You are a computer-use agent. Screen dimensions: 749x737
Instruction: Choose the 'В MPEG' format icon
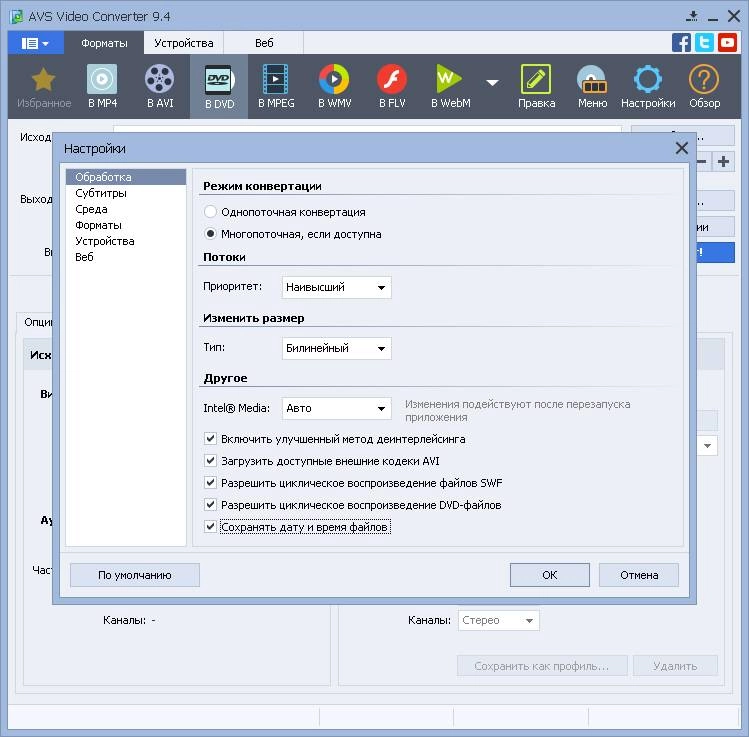coord(276,79)
